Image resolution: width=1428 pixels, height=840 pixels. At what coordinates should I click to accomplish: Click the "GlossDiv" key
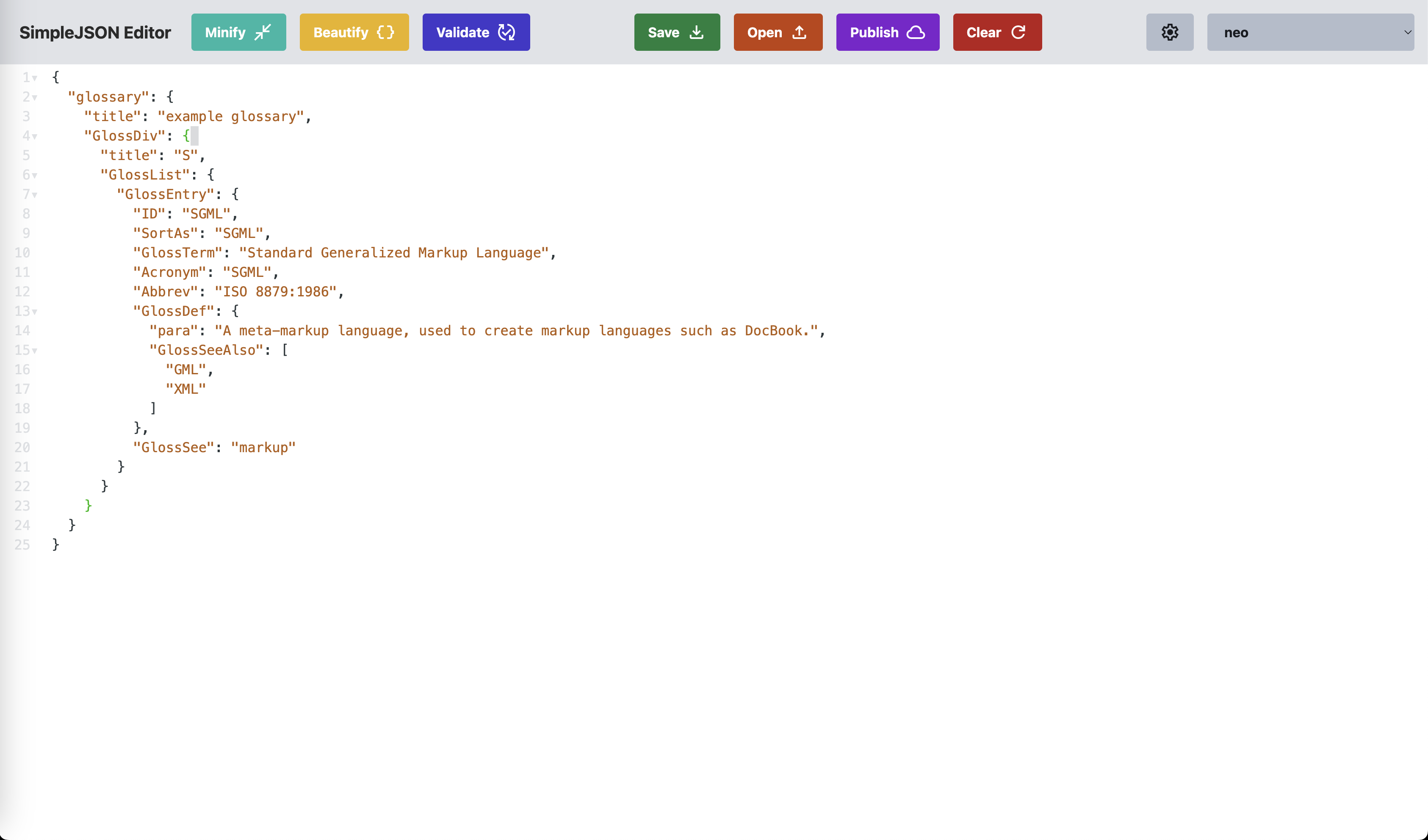[125, 136]
